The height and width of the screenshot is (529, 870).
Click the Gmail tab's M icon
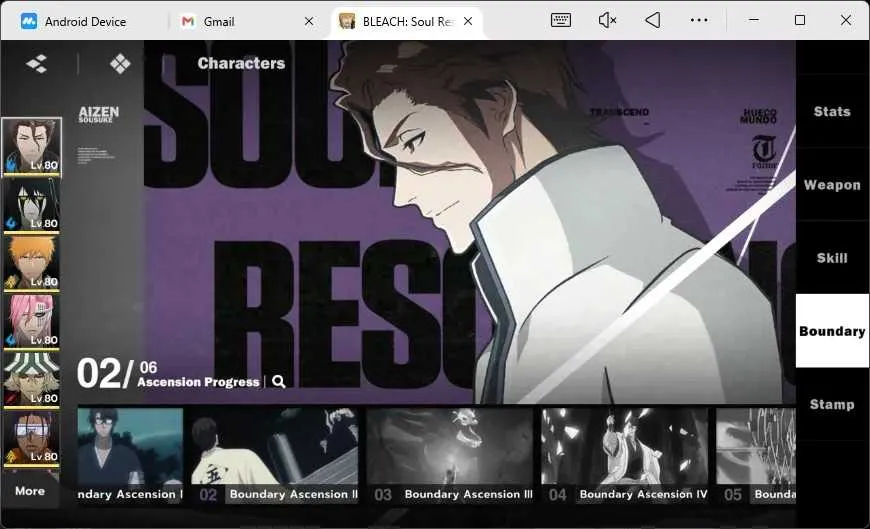point(188,21)
